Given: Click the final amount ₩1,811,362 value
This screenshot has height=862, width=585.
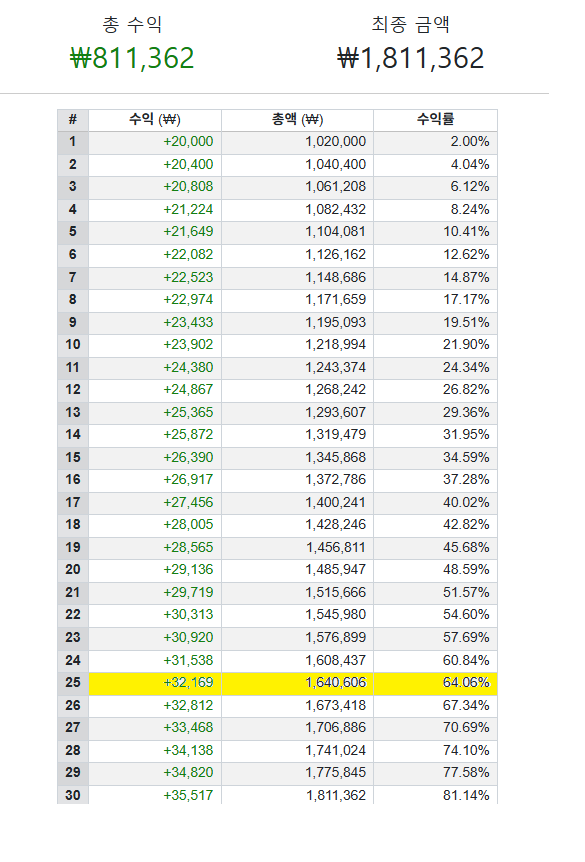Looking at the screenshot, I should pos(411,58).
